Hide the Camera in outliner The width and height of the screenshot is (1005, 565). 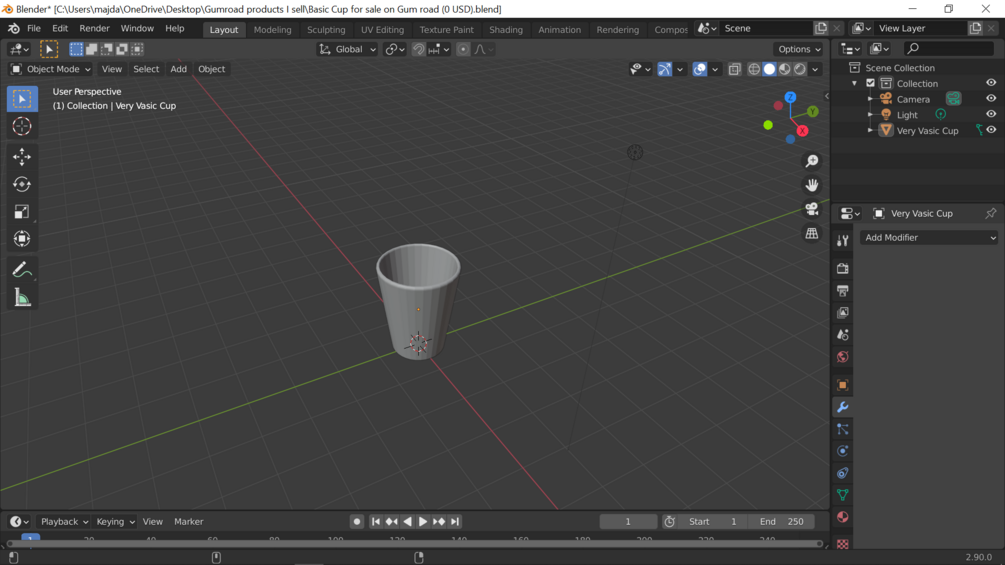coord(991,99)
